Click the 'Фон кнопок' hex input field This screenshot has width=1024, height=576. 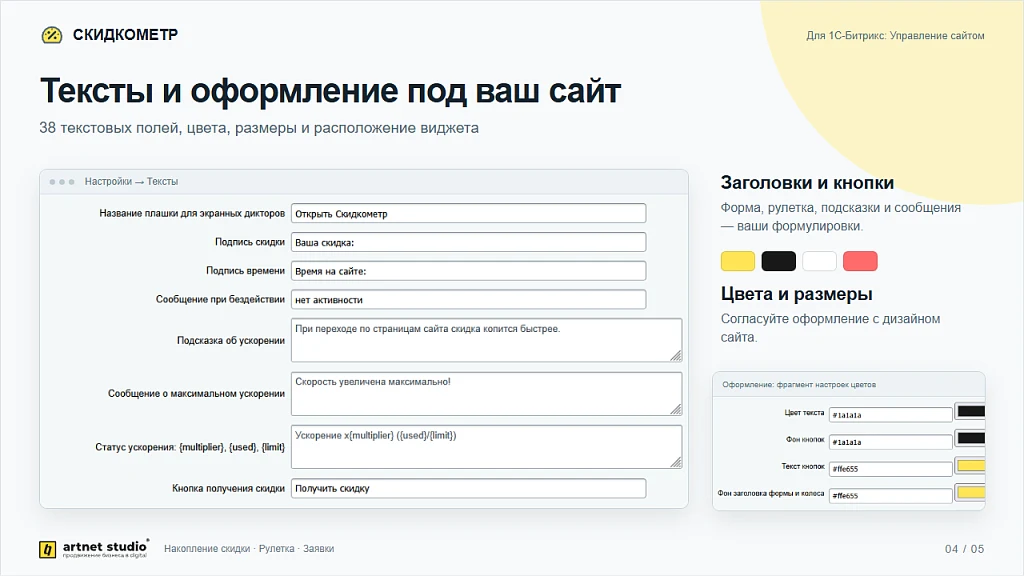click(891, 442)
